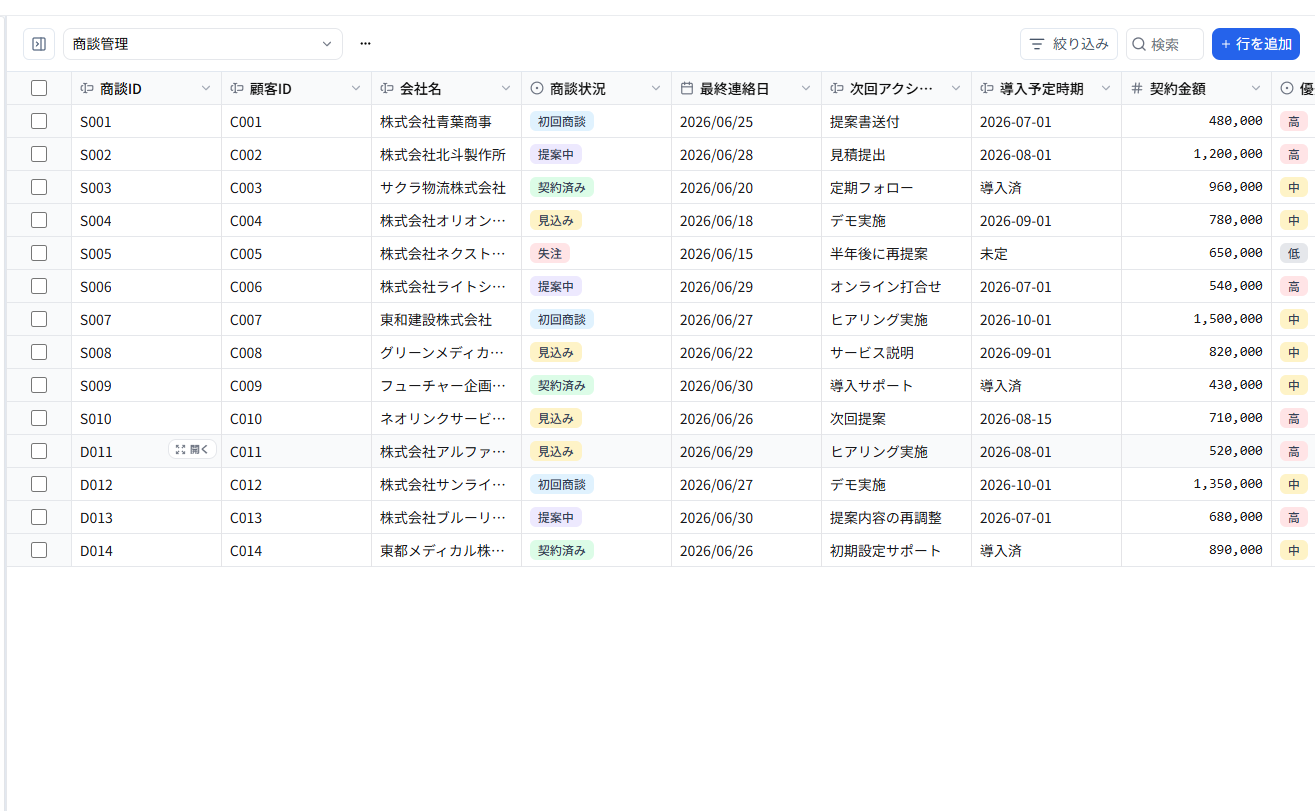
Task: Click the 未定 cell in row S005
Action: point(1046,254)
